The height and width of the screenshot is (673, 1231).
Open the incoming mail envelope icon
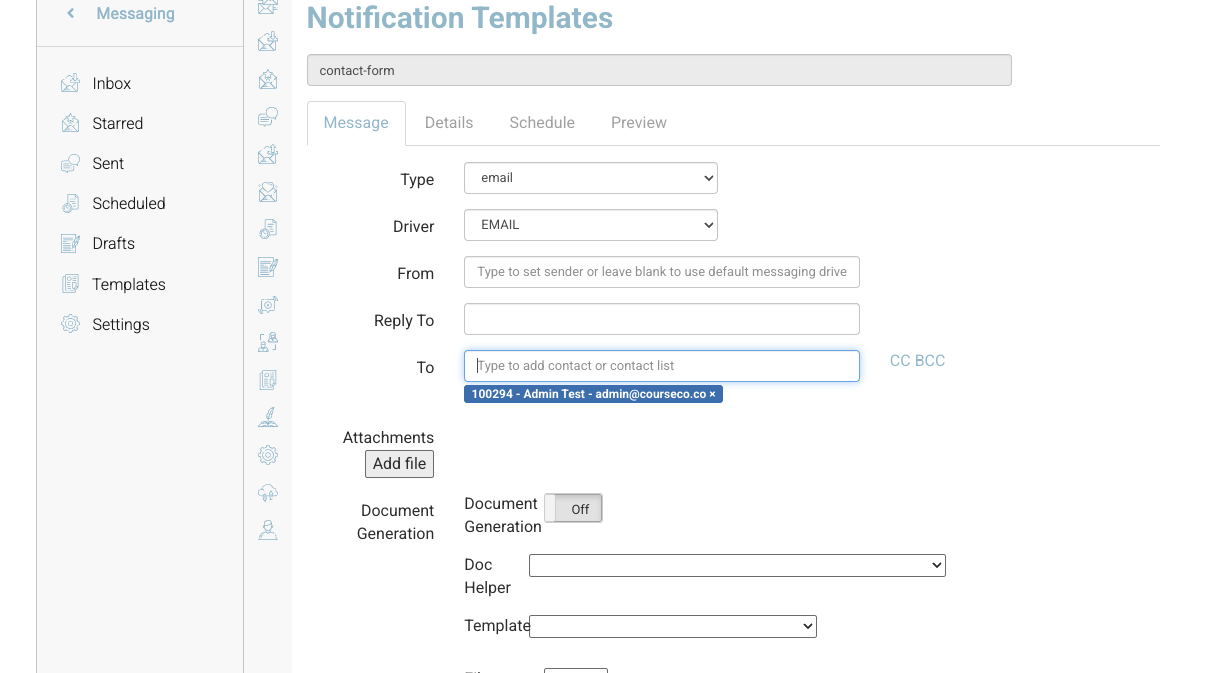267,41
